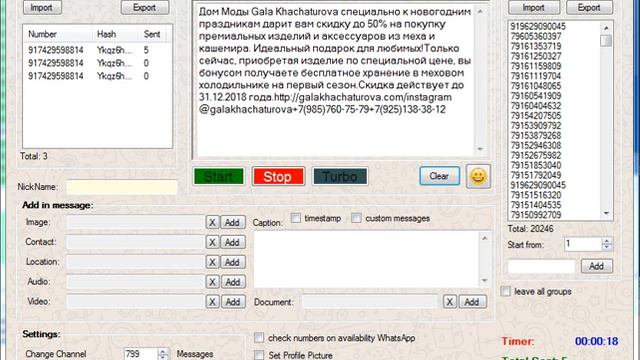Select recipient number 79154207505
This screenshot has width=640, height=360.
point(536,116)
